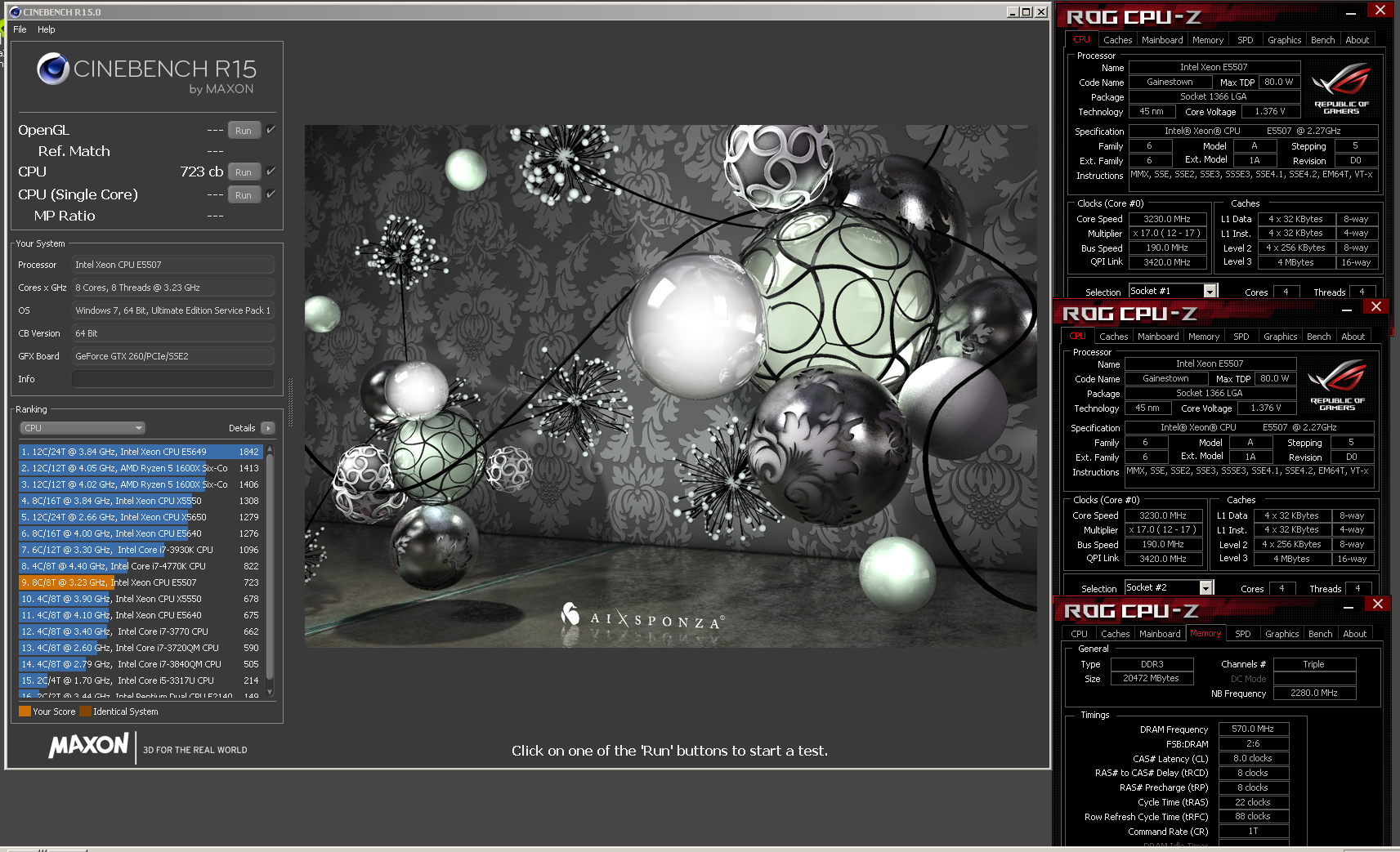Toggle the CPU test checkbox
Screen dimensions: 1400x852
coord(271,171)
